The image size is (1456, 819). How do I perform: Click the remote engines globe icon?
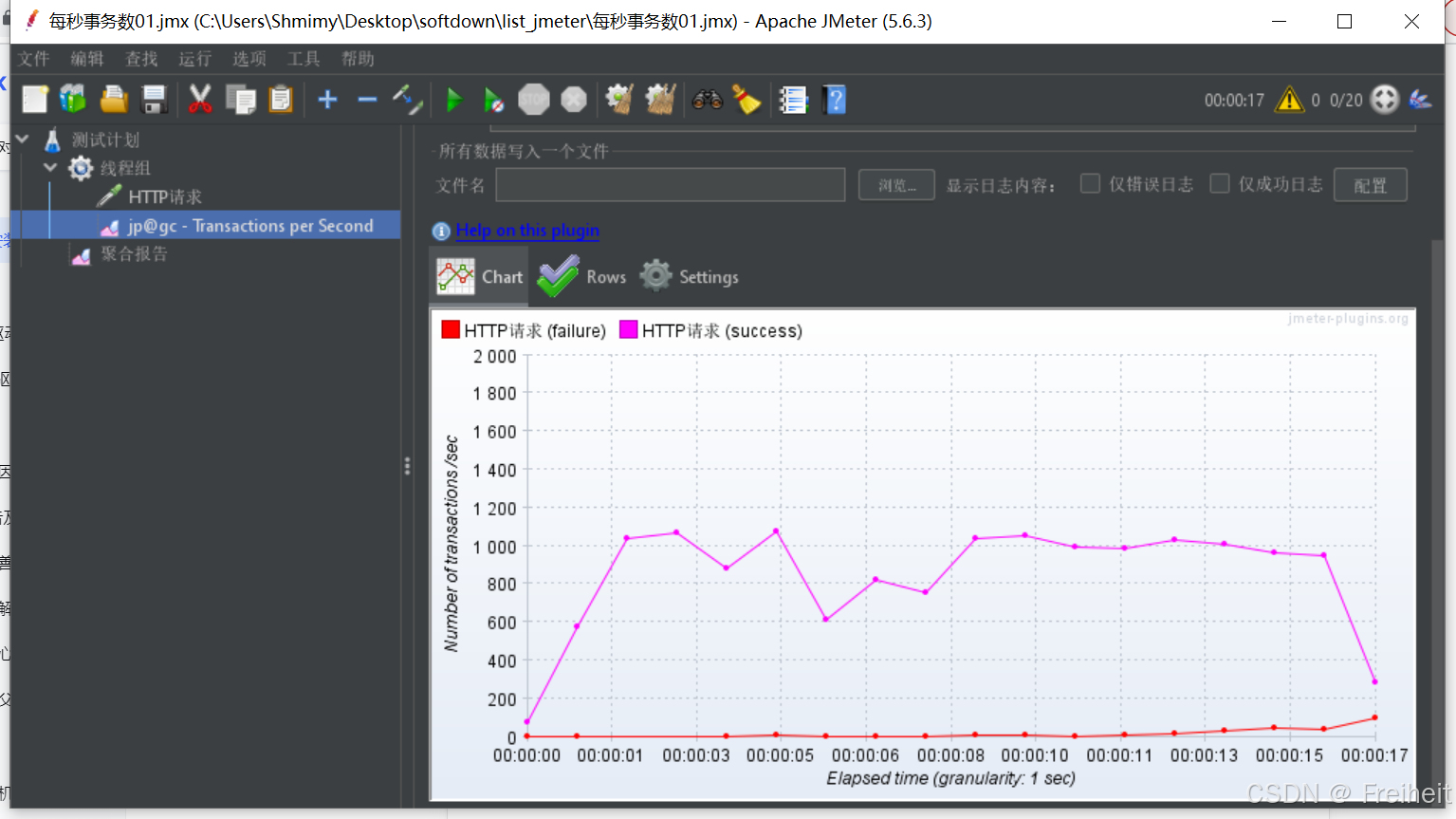click(1385, 99)
